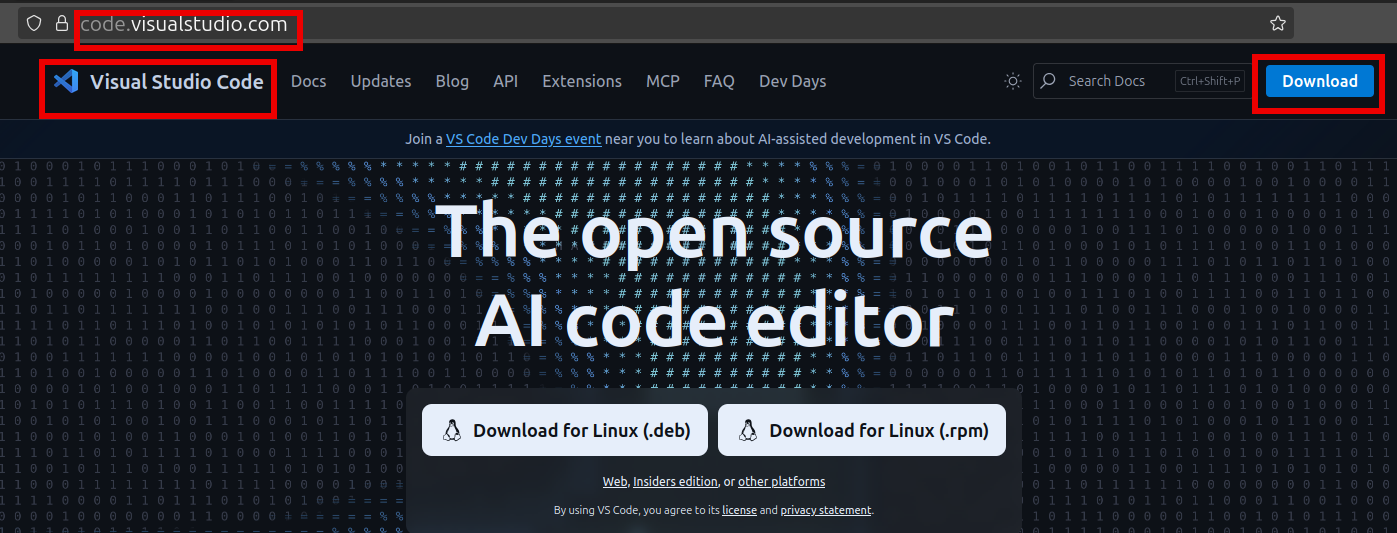This screenshot has height=533, width=1397.
Task: Open the MCP navigation item
Action: [662, 81]
